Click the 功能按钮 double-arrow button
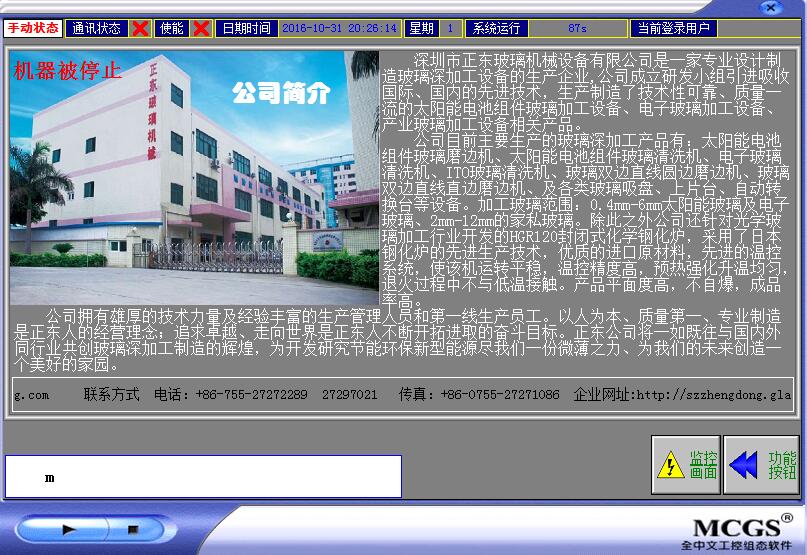The height and width of the screenshot is (555, 807). (761, 465)
